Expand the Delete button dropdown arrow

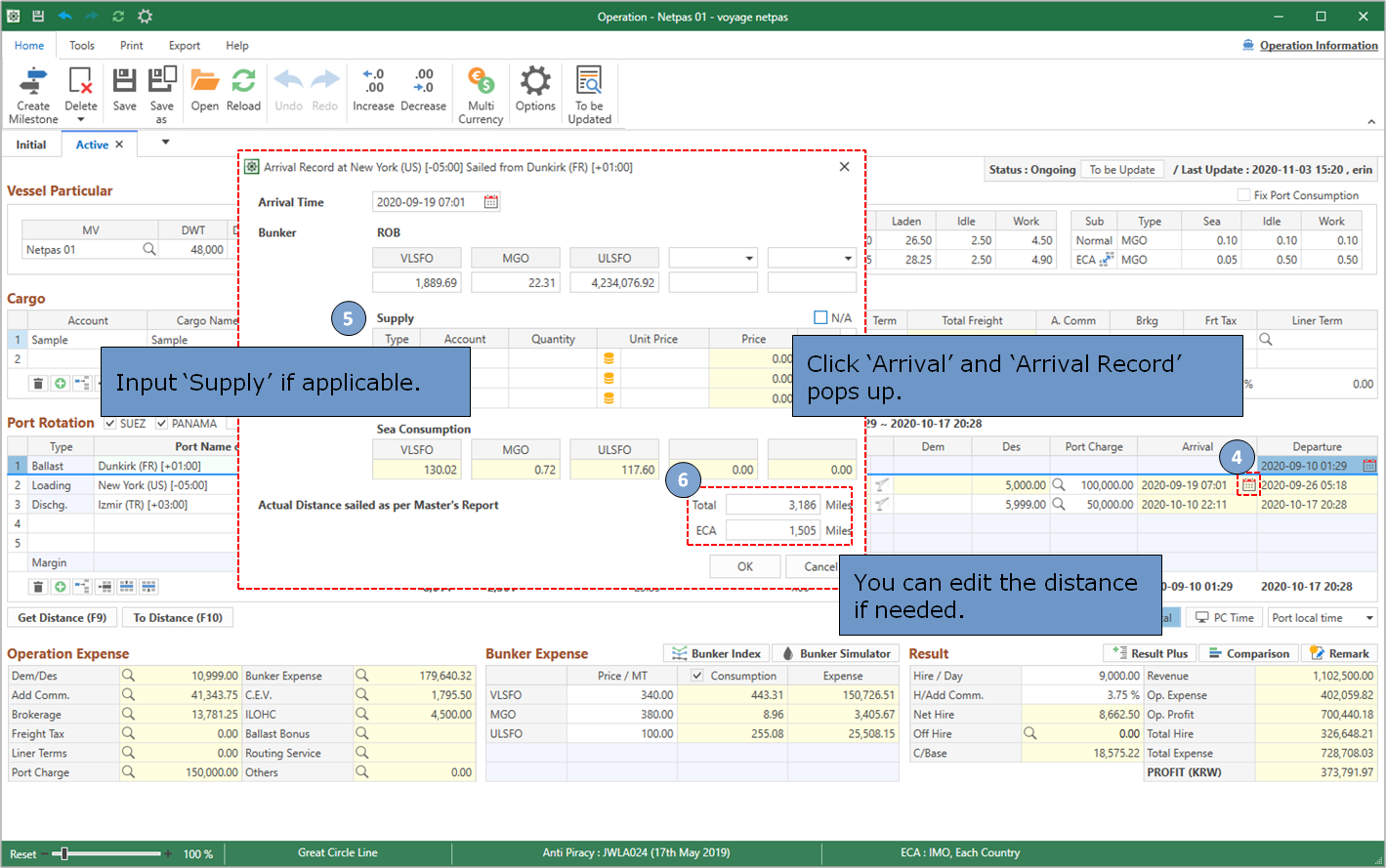pyautogui.click(x=81, y=120)
